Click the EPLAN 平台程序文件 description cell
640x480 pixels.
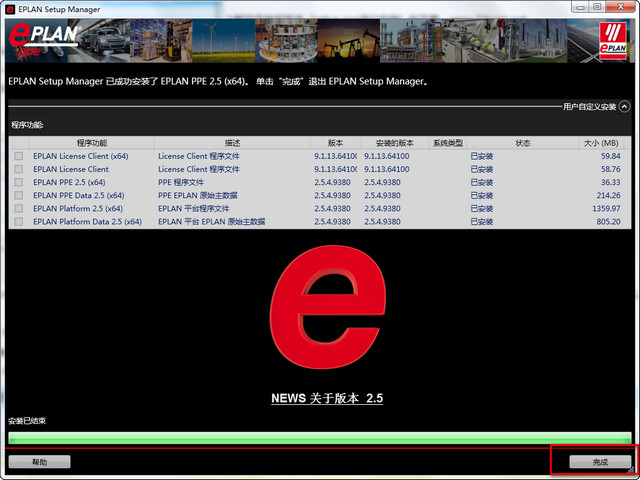[194, 208]
